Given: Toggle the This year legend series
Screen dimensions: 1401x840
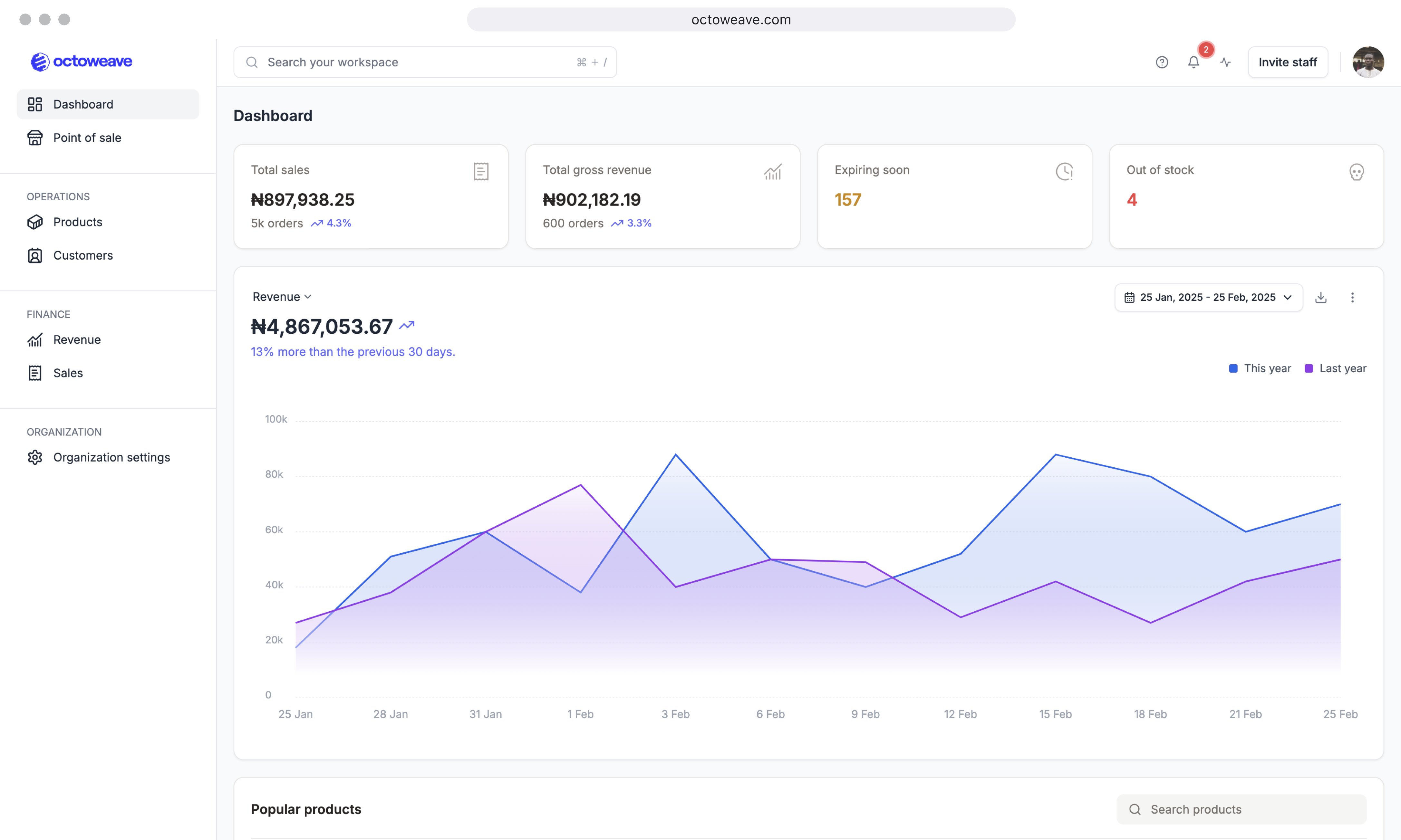Looking at the screenshot, I should [x=1260, y=368].
